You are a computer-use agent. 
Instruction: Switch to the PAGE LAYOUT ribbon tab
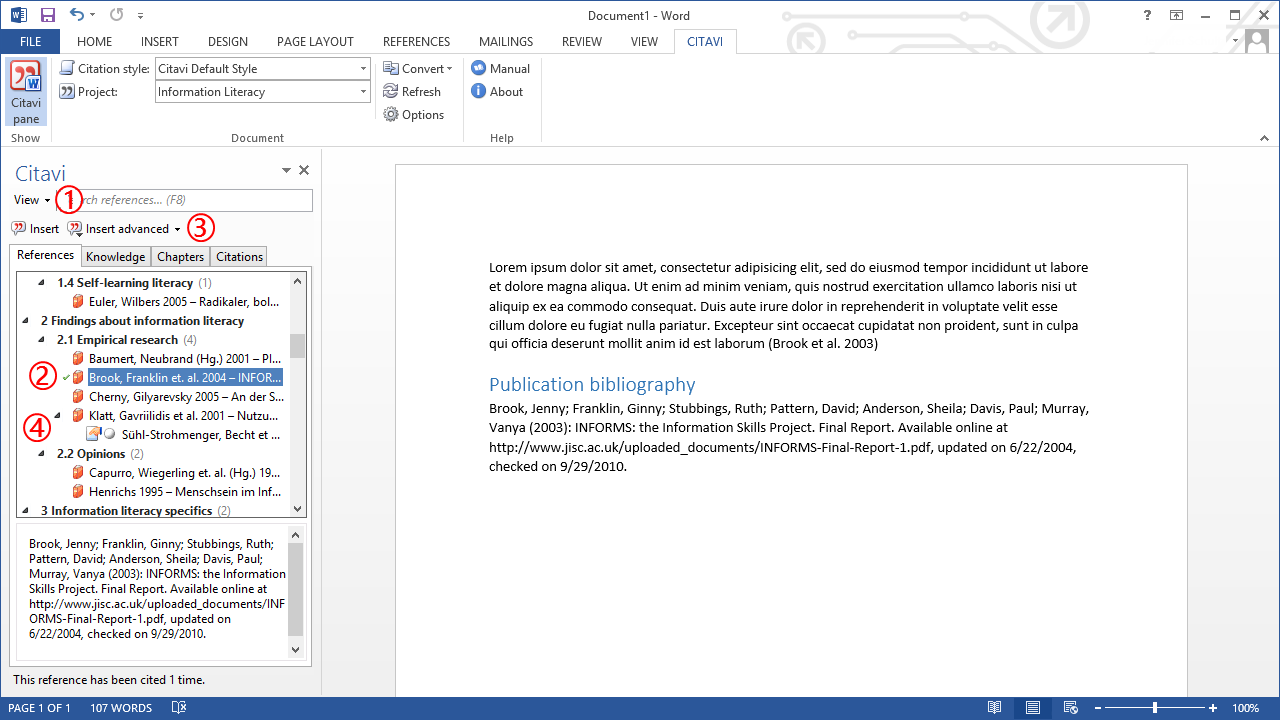pos(315,42)
